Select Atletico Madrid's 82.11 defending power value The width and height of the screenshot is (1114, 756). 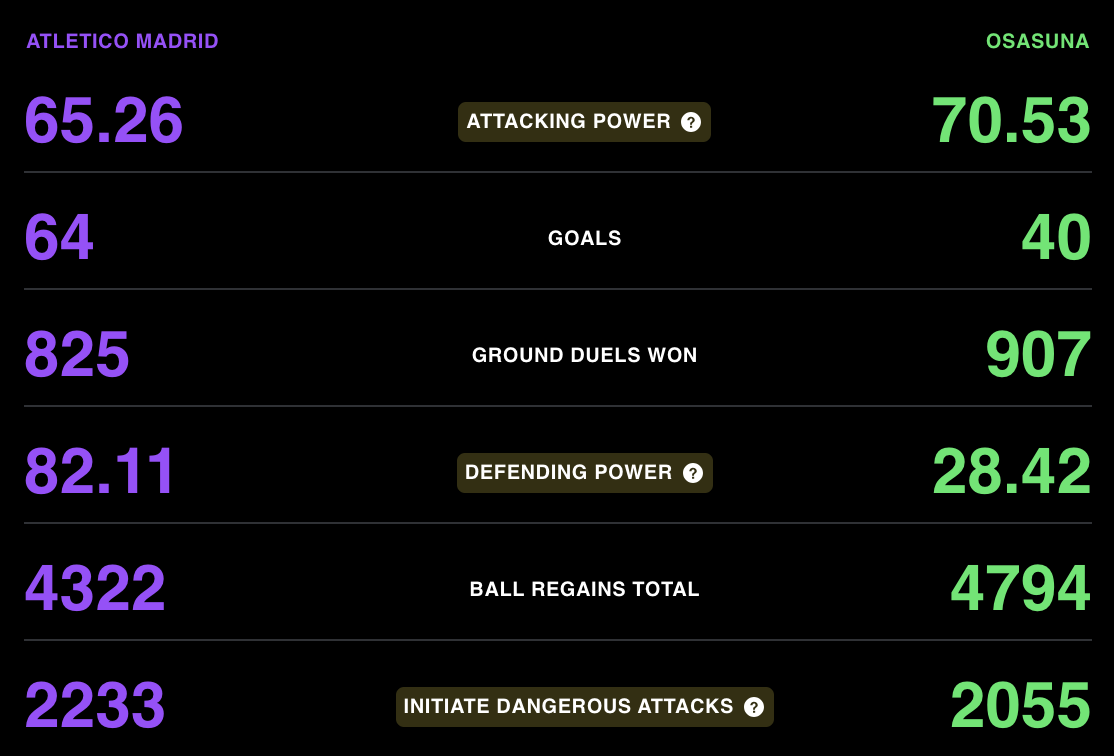[x=99, y=472]
